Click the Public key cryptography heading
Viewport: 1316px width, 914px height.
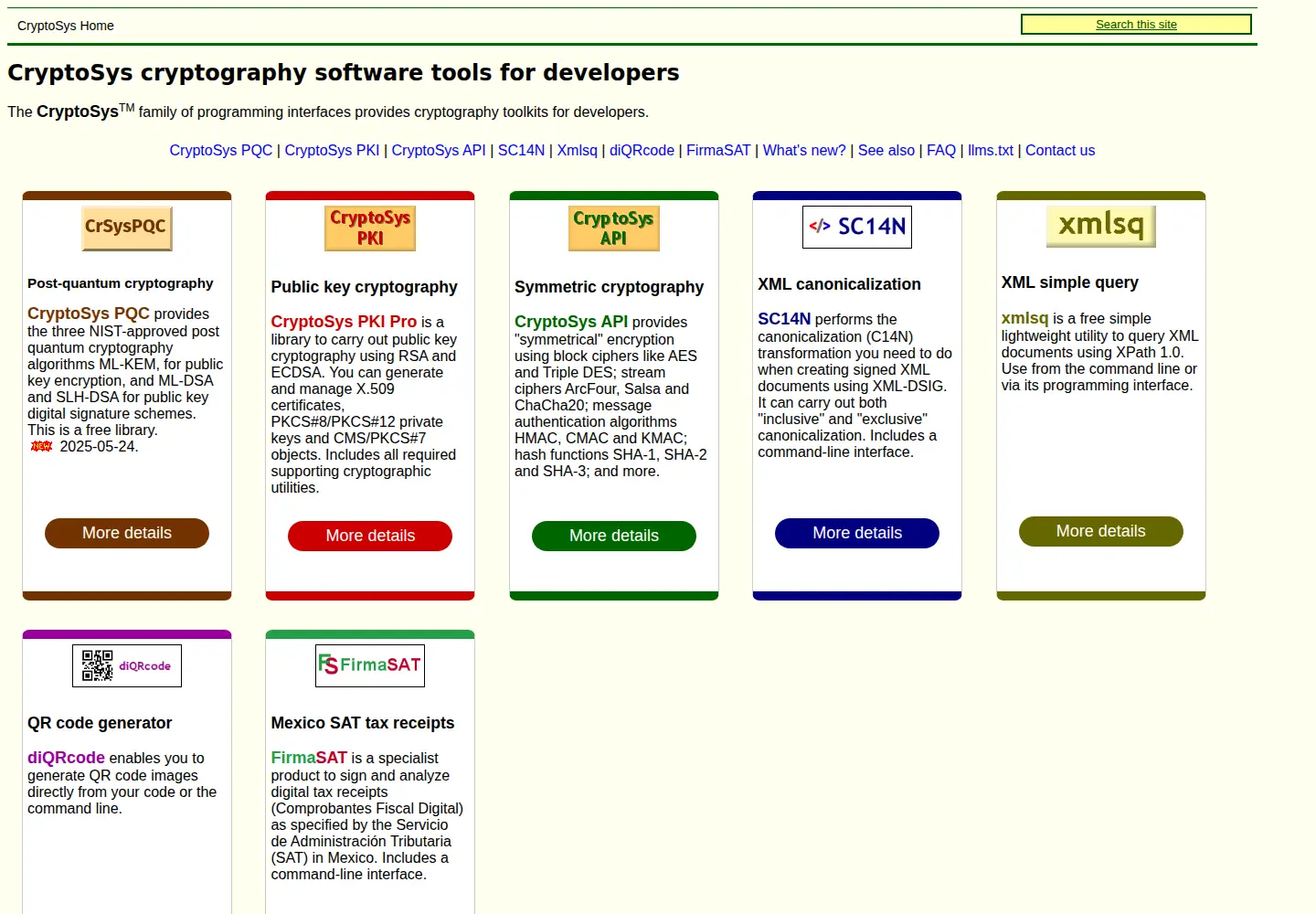point(365,287)
